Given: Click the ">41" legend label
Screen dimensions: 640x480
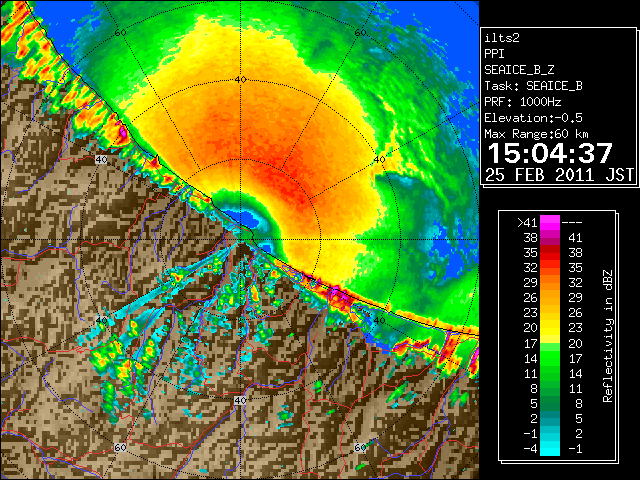Looking at the screenshot, I should pos(527,222).
